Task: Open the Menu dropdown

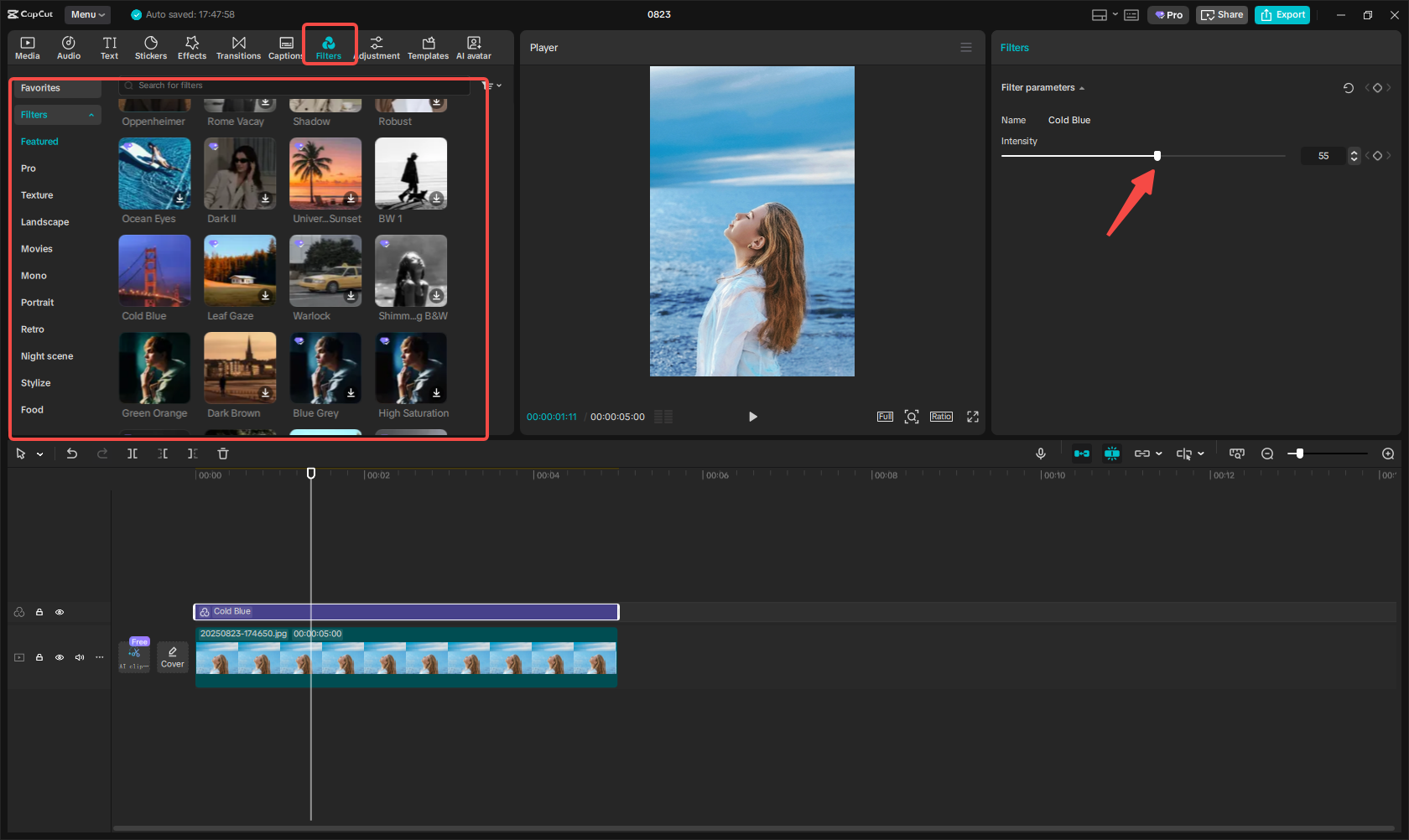Action: pos(87,14)
